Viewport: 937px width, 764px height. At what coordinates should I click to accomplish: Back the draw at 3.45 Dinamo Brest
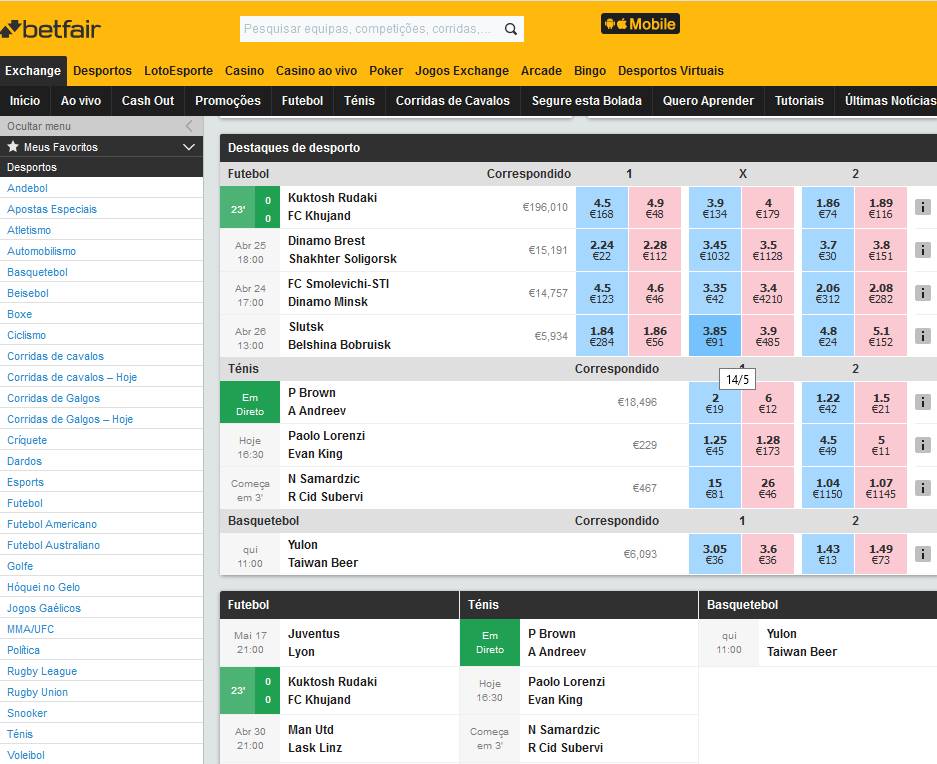pyautogui.click(x=715, y=250)
